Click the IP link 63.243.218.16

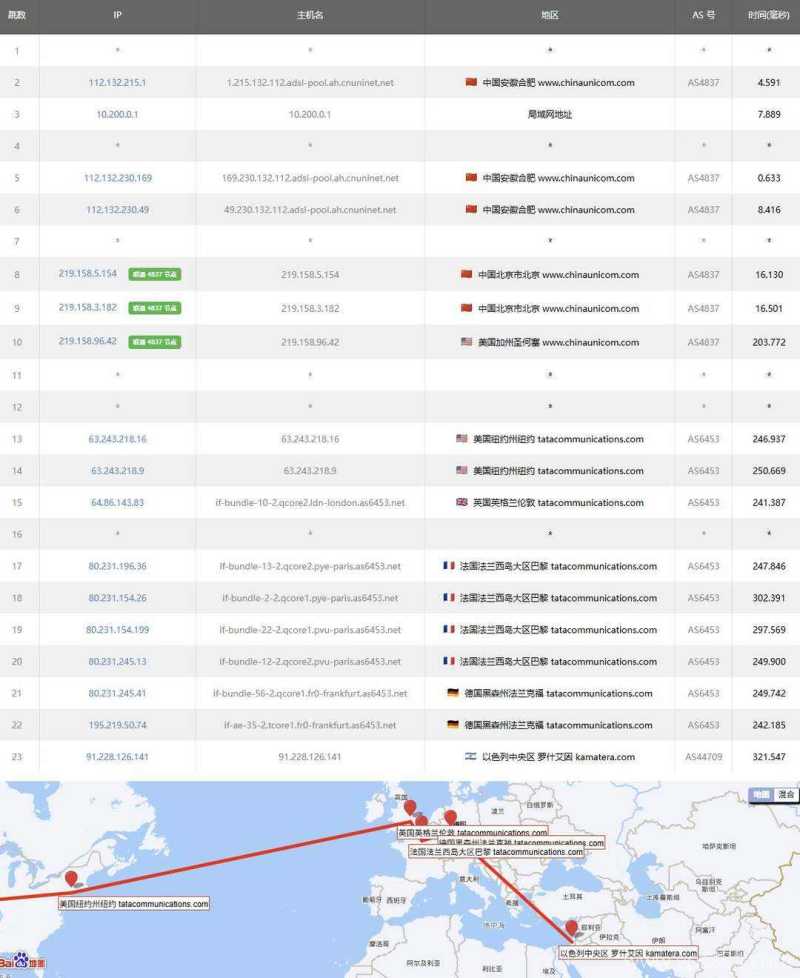click(117, 438)
